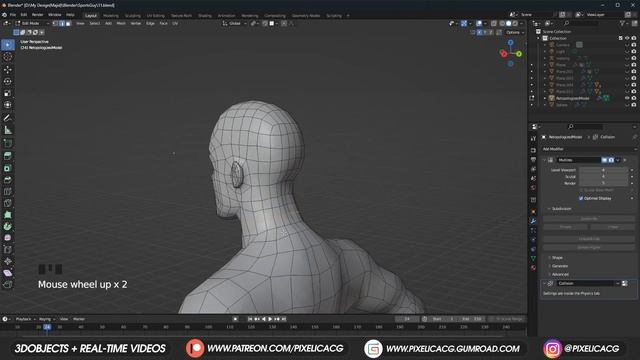Image resolution: width=640 pixels, height=360 pixels.
Task: Select the Transform tool
Action: click(8, 105)
